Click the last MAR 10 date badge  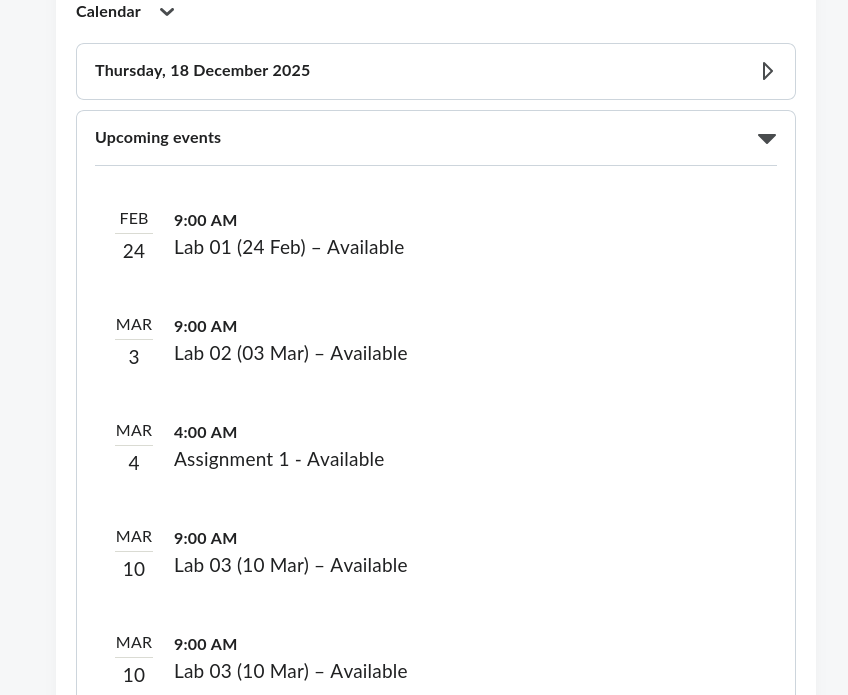[x=134, y=660]
